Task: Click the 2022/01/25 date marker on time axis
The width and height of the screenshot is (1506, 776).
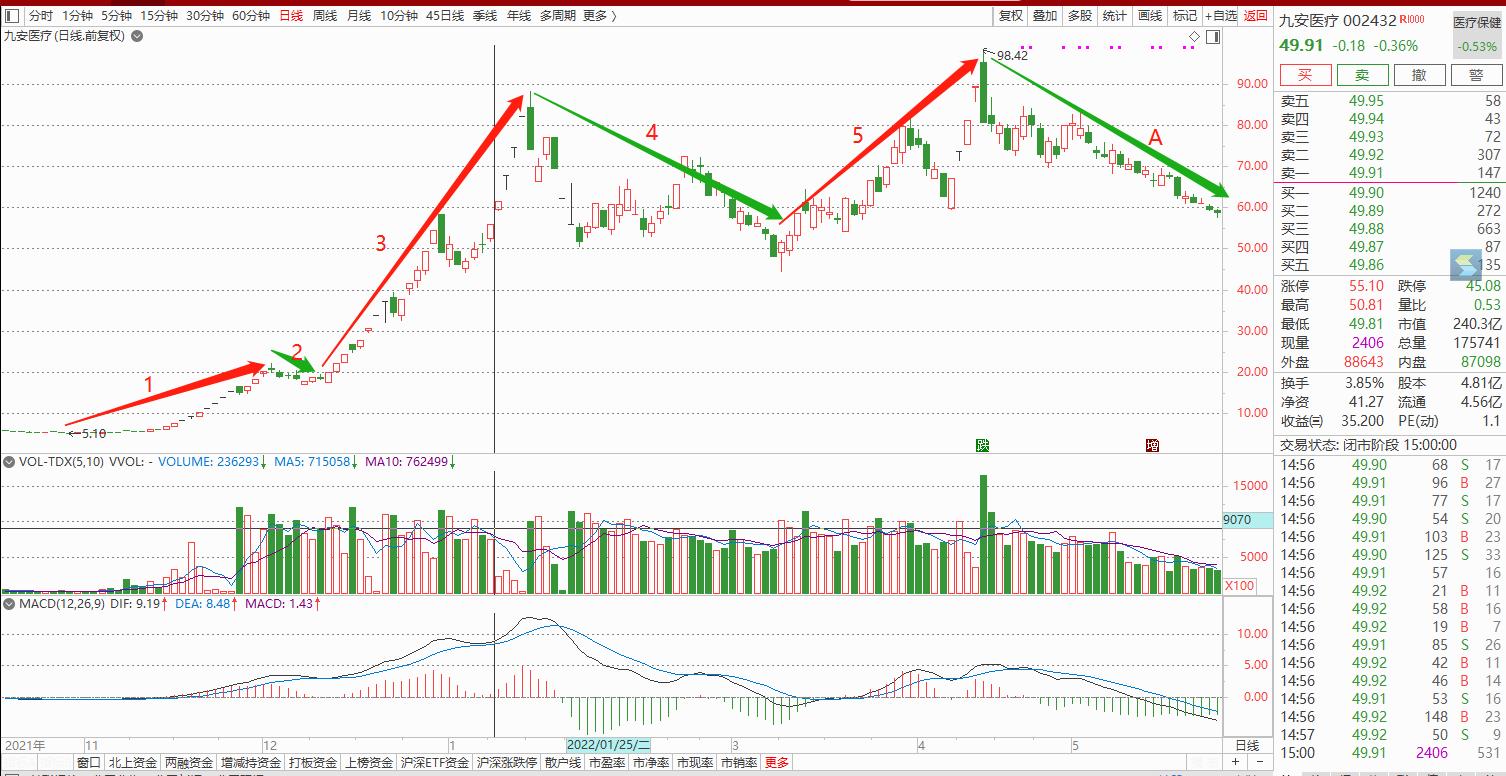Action: point(609,745)
